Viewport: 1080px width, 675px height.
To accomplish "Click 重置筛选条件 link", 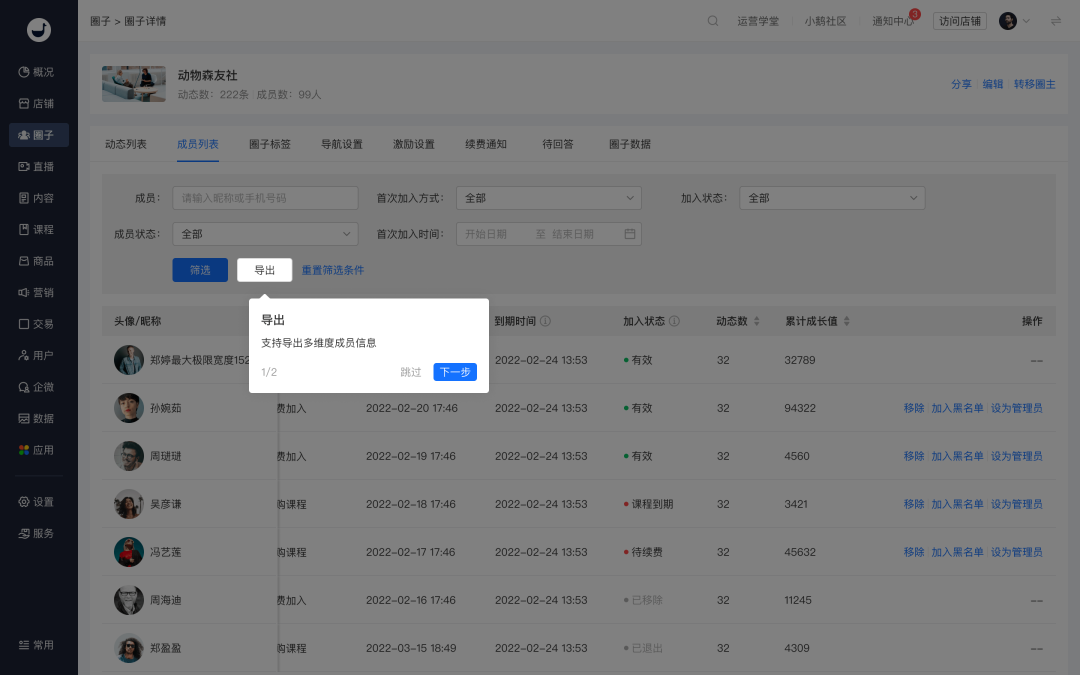I will [333, 270].
